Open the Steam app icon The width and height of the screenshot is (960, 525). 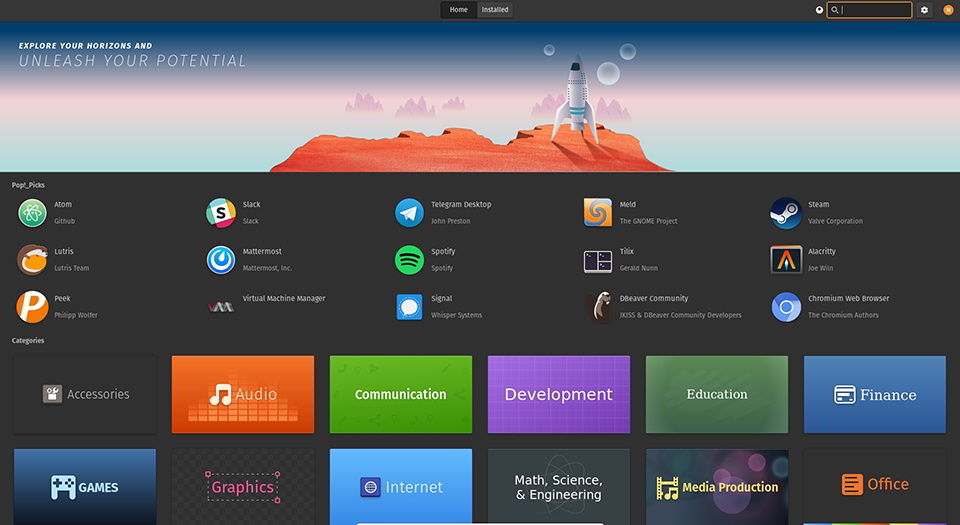(x=786, y=213)
